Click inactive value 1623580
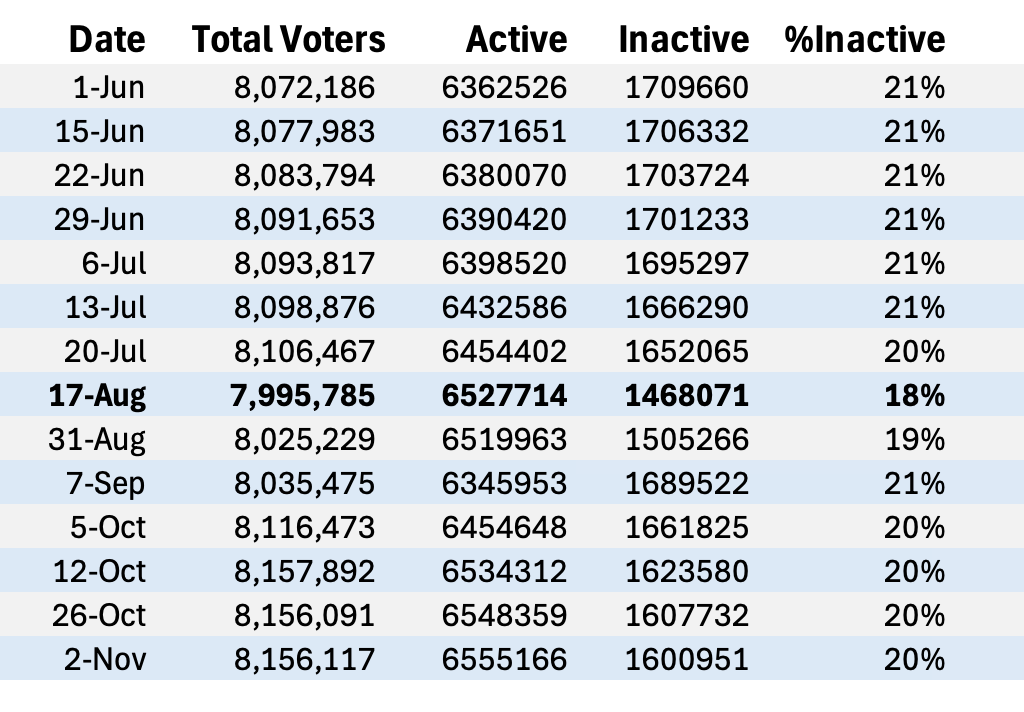 pos(686,572)
